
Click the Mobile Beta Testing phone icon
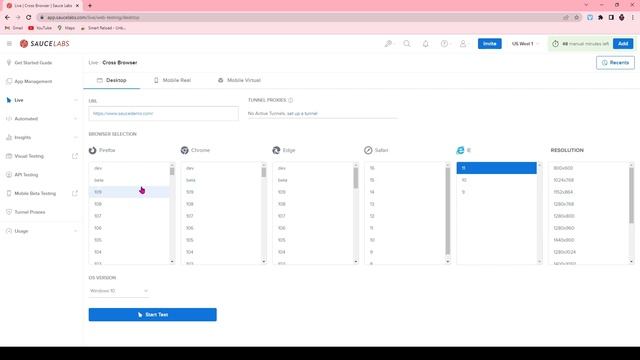point(9,193)
